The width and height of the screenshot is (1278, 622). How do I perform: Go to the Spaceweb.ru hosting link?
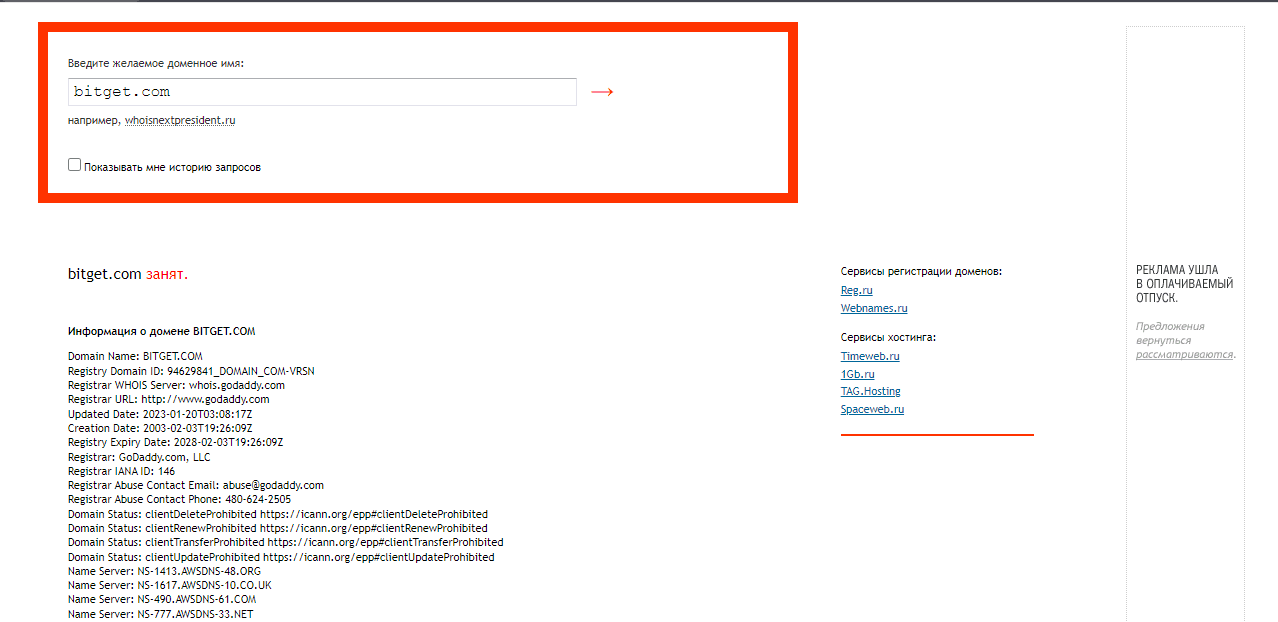pos(872,409)
